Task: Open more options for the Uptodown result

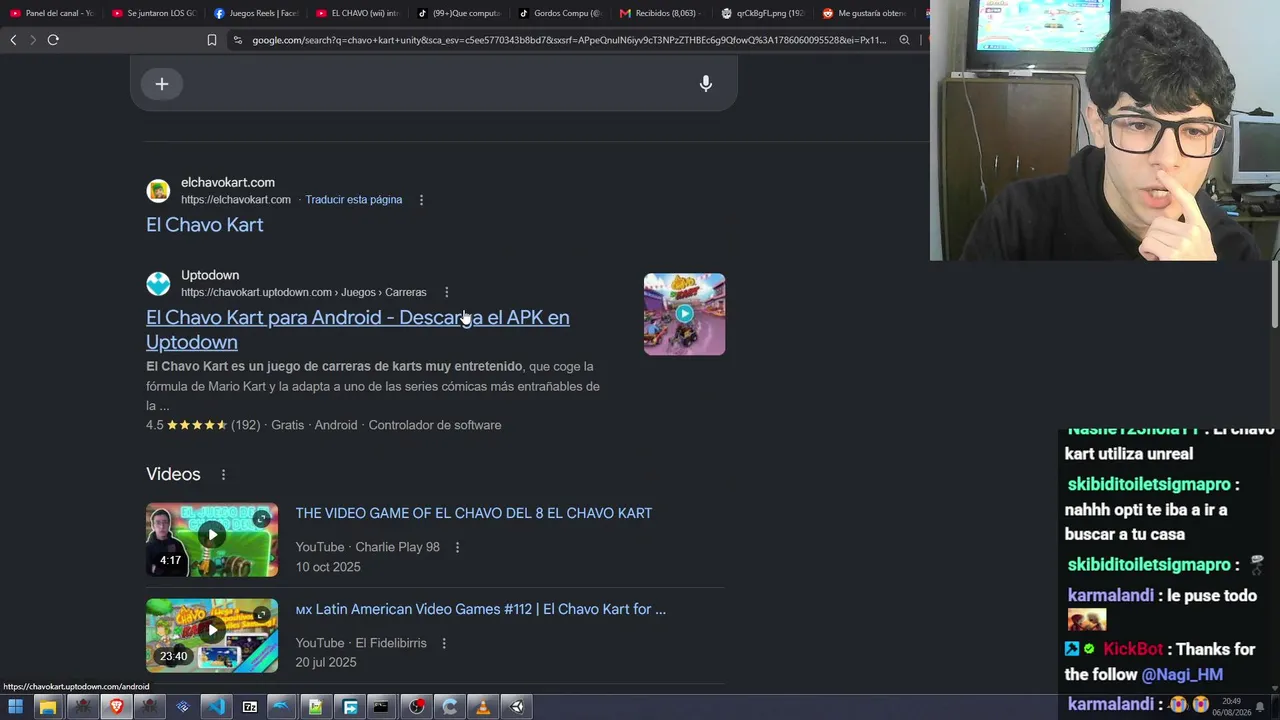Action: (446, 292)
